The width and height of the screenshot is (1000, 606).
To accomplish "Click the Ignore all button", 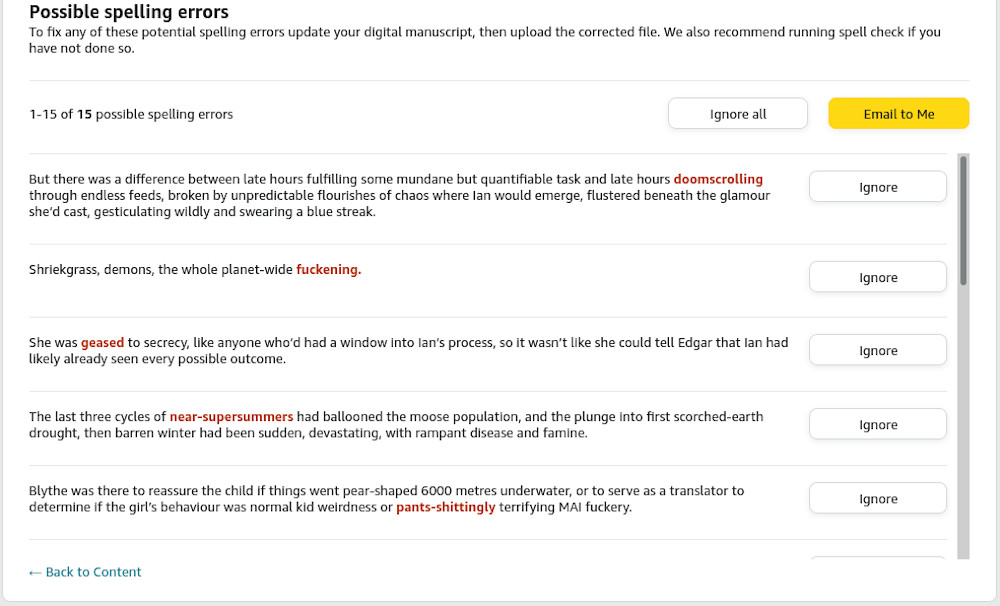I will click(738, 114).
